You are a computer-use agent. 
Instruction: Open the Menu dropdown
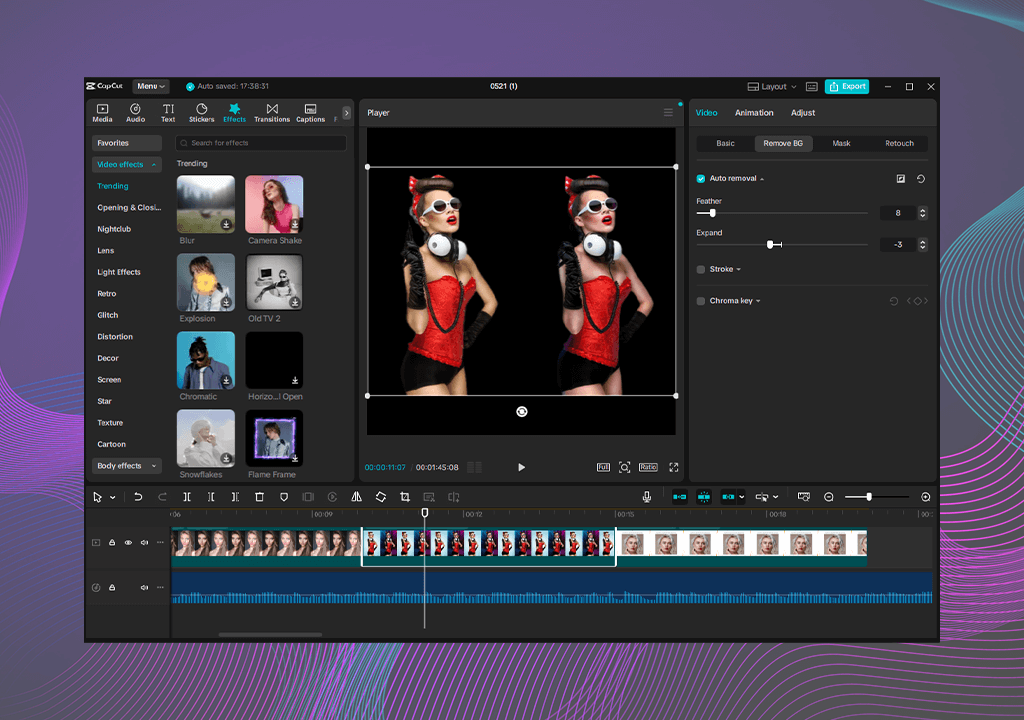(x=151, y=86)
